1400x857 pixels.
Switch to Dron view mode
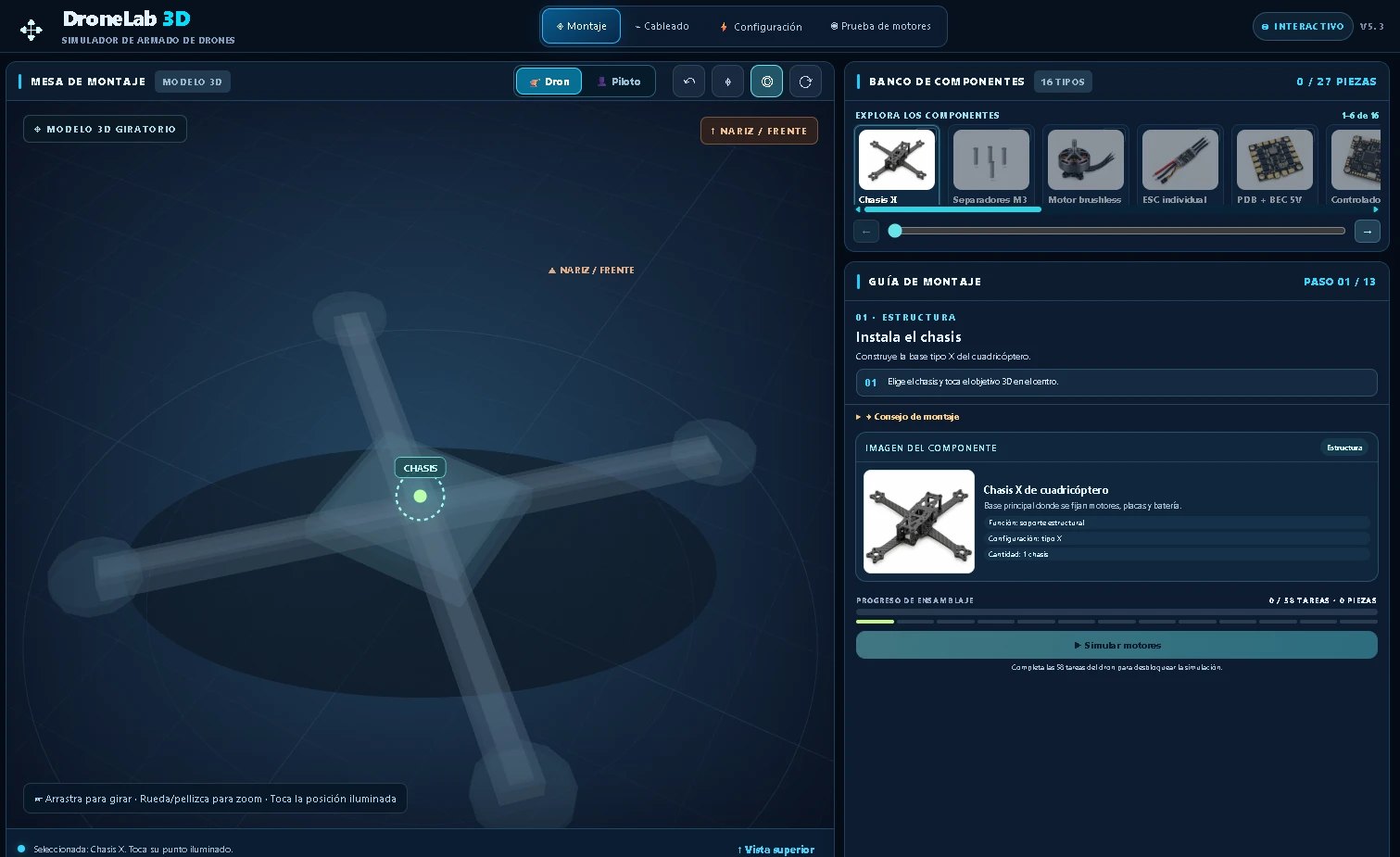549,82
